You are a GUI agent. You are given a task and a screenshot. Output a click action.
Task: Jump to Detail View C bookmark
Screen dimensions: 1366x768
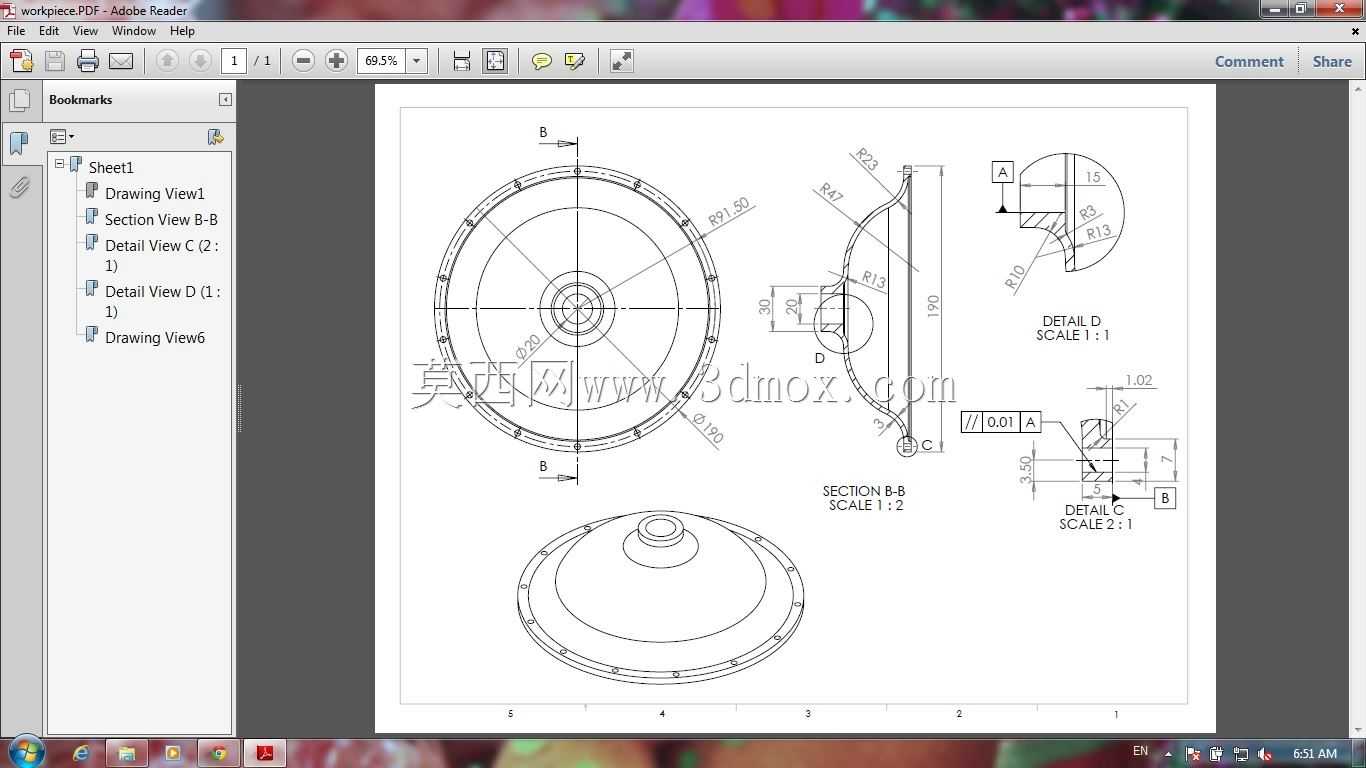(x=161, y=255)
